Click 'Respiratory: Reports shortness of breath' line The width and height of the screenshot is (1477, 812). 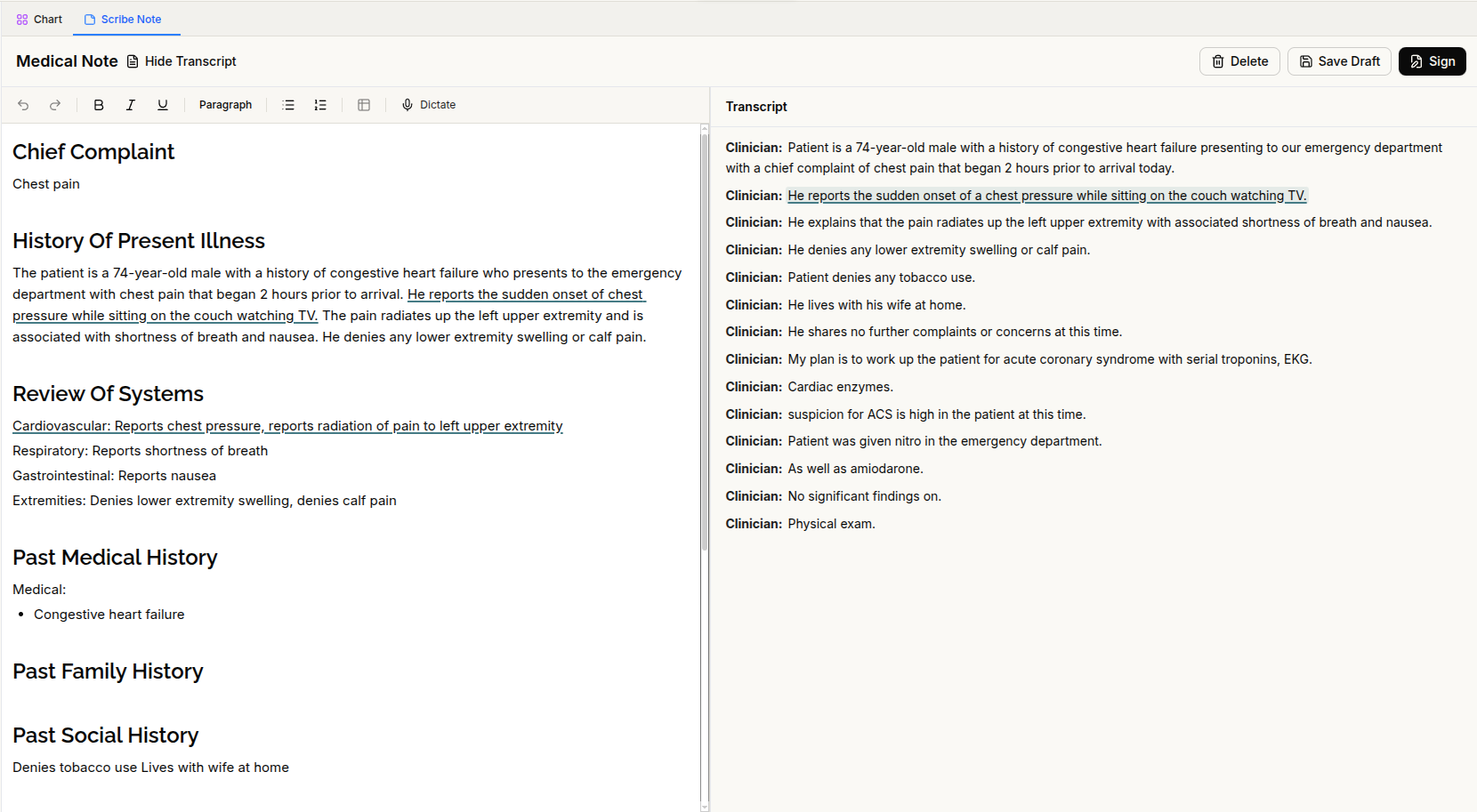click(141, 451)
